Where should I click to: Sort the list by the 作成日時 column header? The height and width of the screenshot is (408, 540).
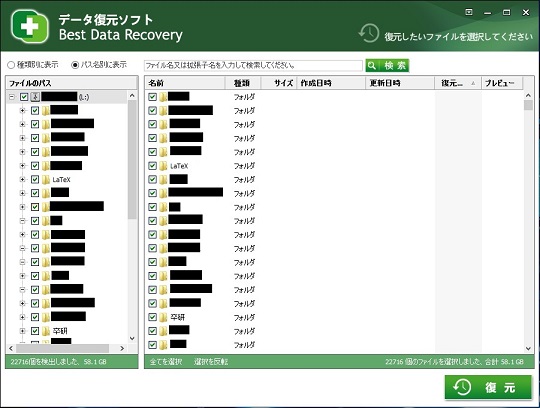(x=331, y=83)
